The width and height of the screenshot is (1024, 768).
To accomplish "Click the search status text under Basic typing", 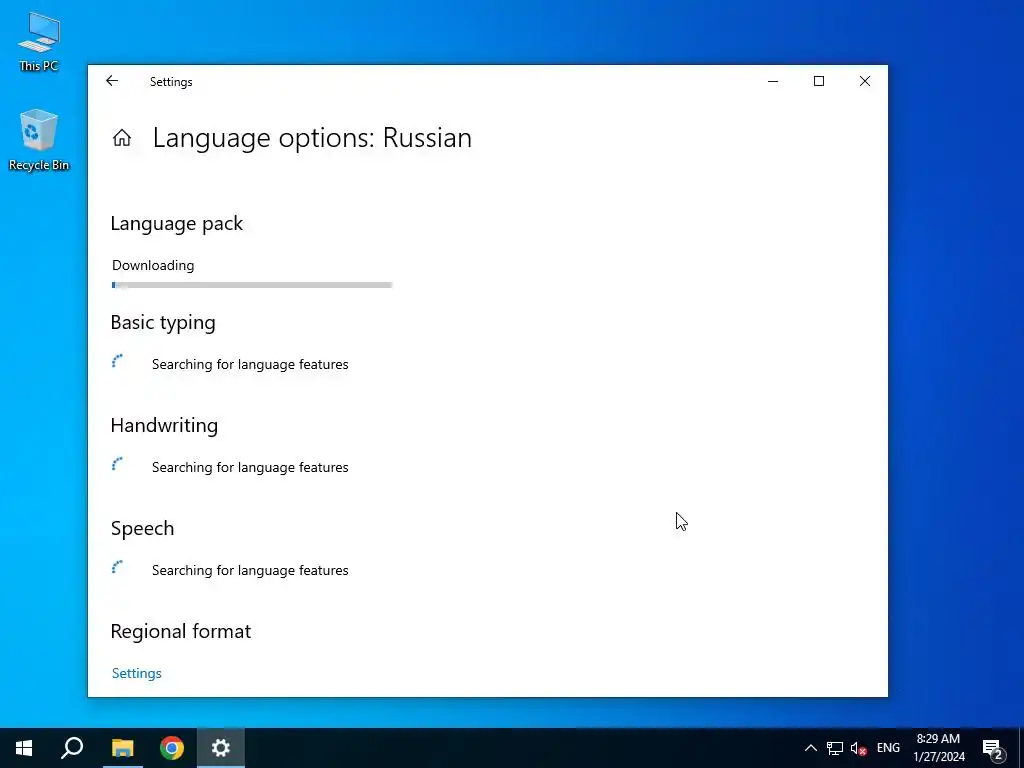I will point(250,364).
